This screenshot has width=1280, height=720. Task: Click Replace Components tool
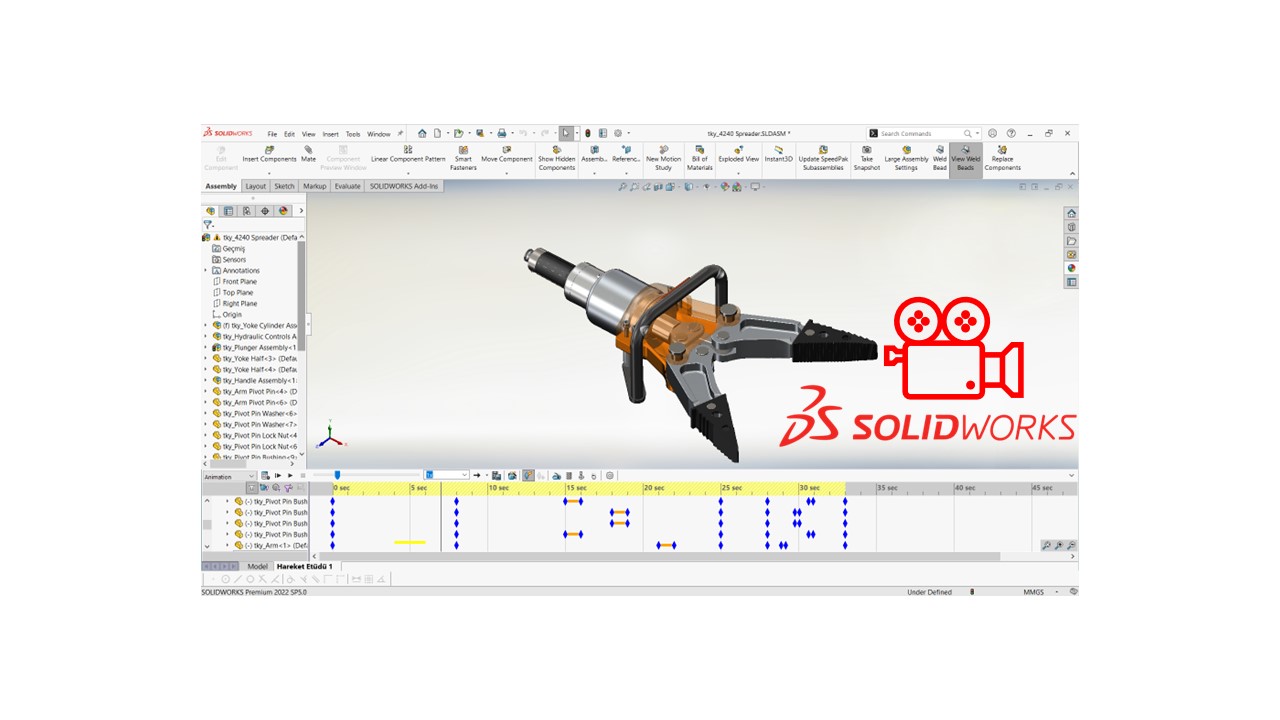coord(1002,158)
